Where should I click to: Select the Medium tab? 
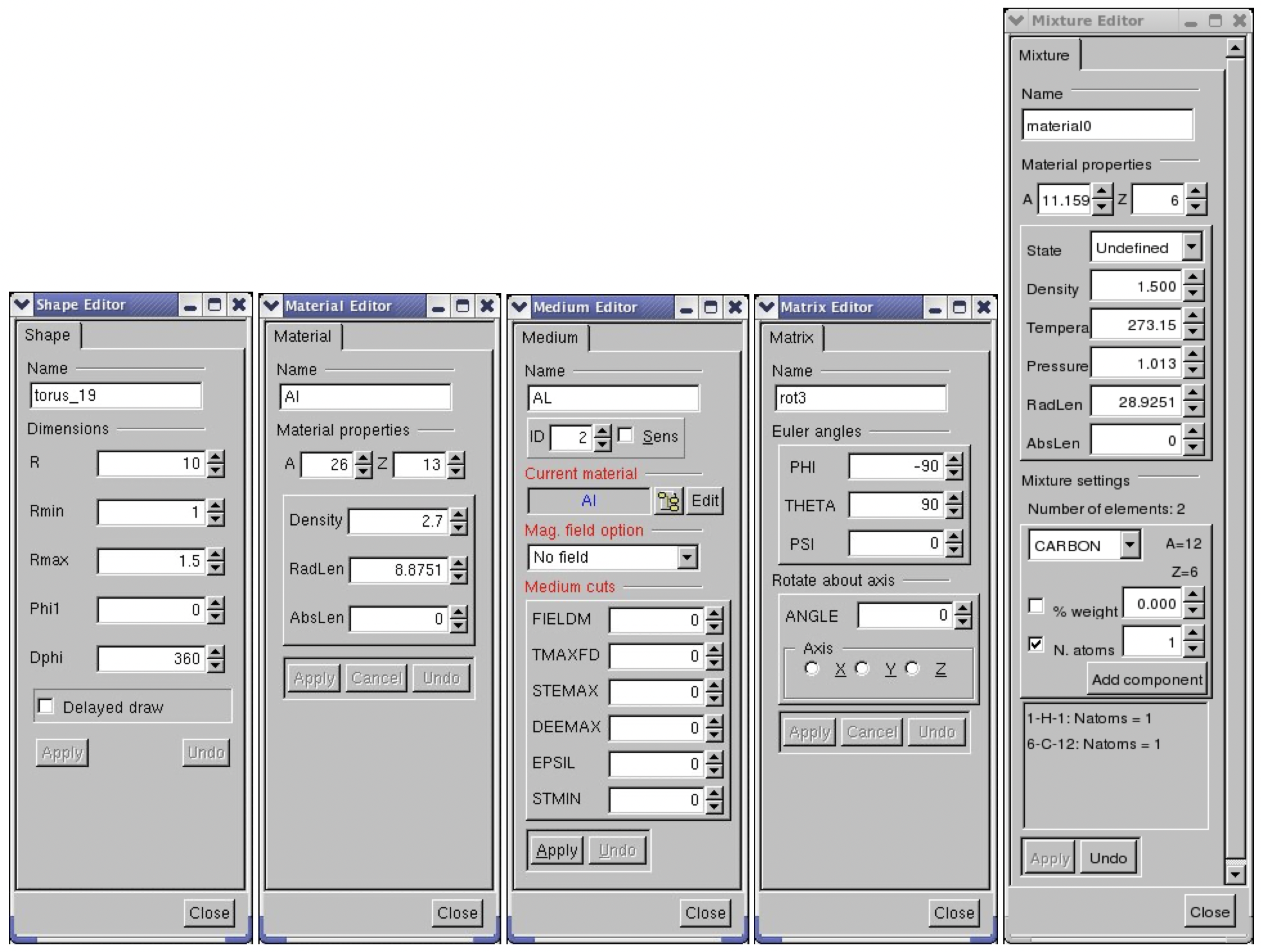[x=550, y=337]
